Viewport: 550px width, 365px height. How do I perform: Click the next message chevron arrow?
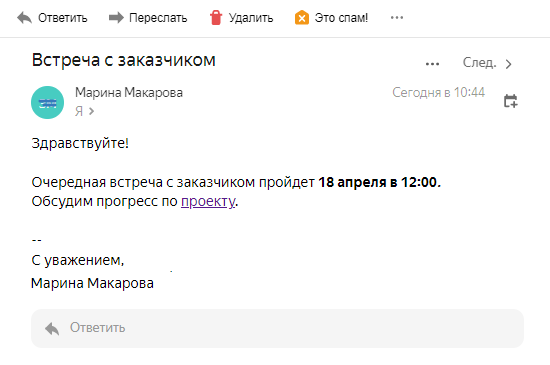(508, 64)
